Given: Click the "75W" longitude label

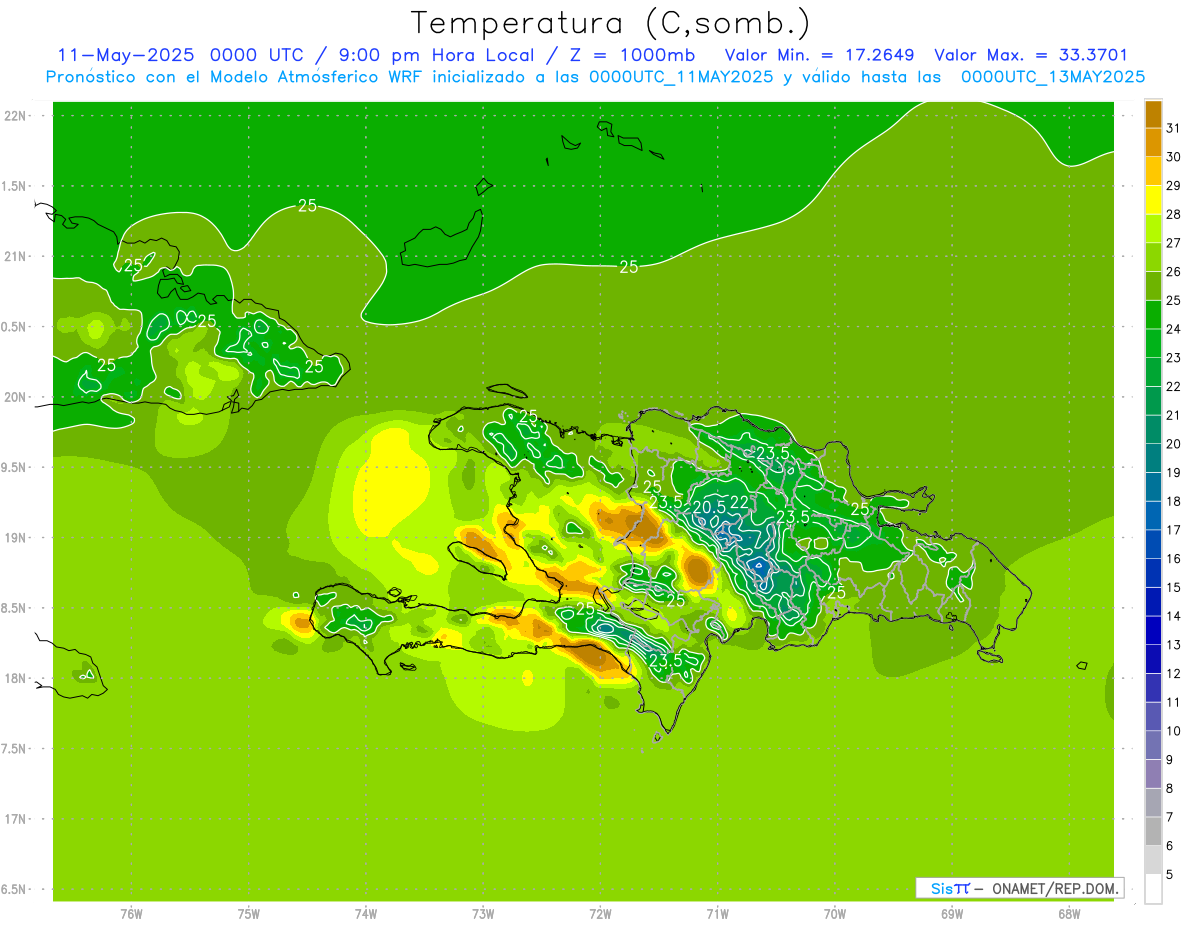Looking at the screenshot, I should [x=248, y=914].
